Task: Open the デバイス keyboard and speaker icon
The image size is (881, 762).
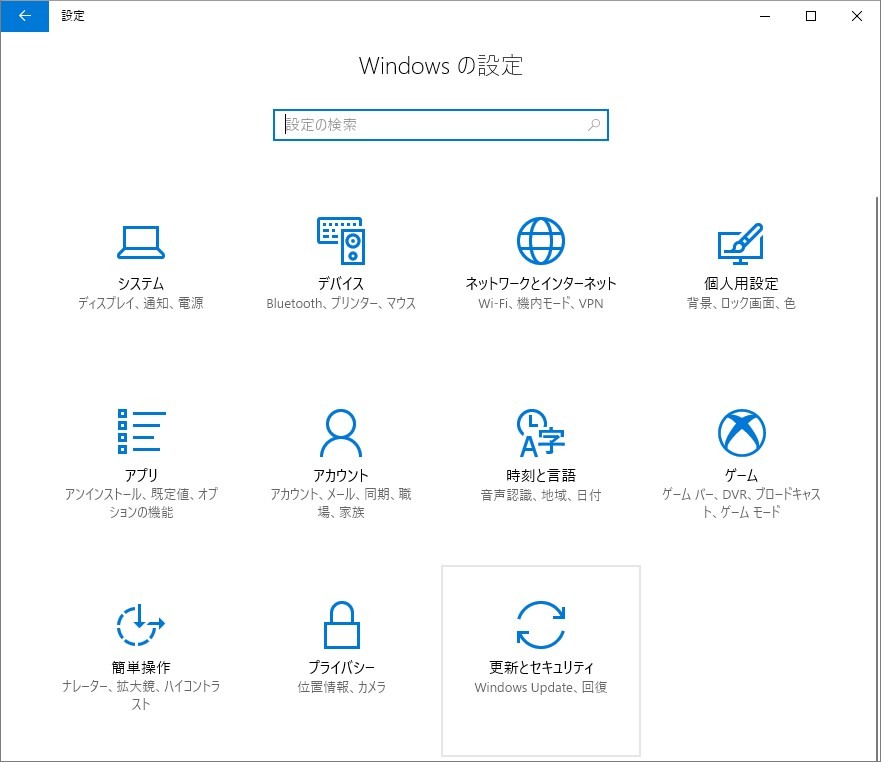Action: [x=341, y=241]
